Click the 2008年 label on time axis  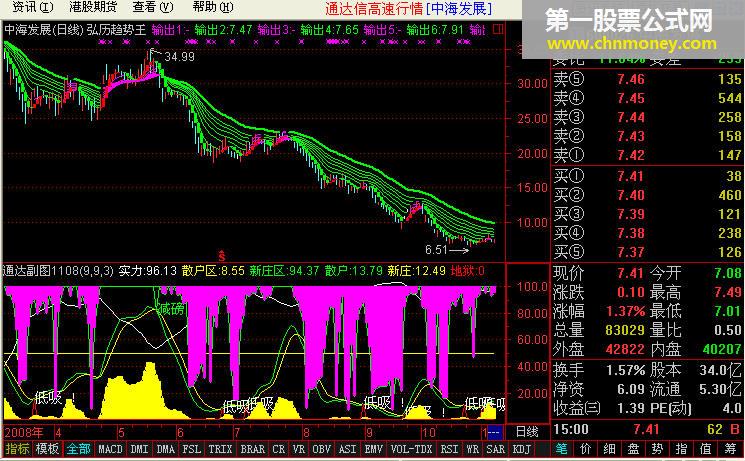click(24, 432)
